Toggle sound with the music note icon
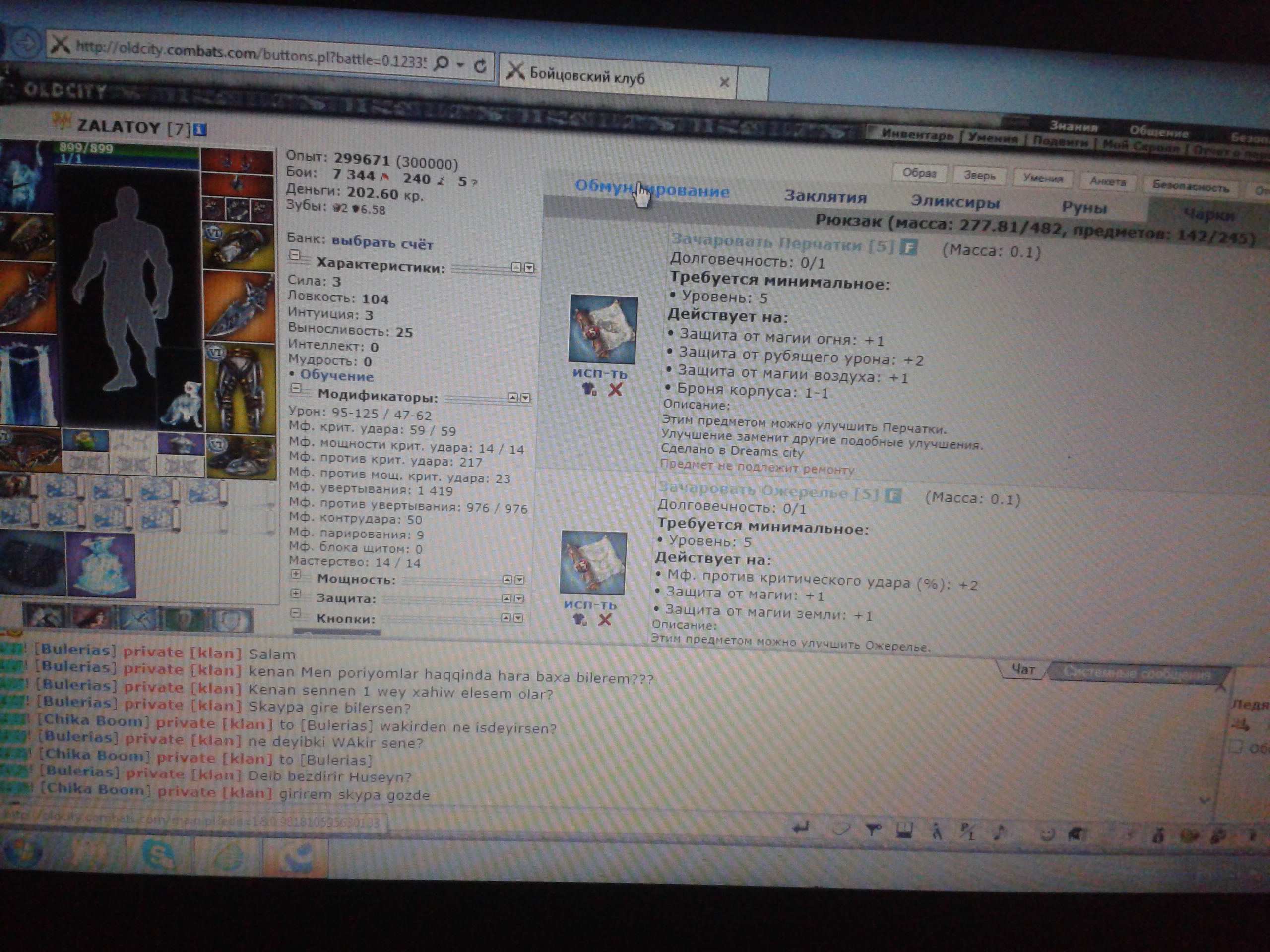This screenshot has width=1270, height=952. (1000, 832)
